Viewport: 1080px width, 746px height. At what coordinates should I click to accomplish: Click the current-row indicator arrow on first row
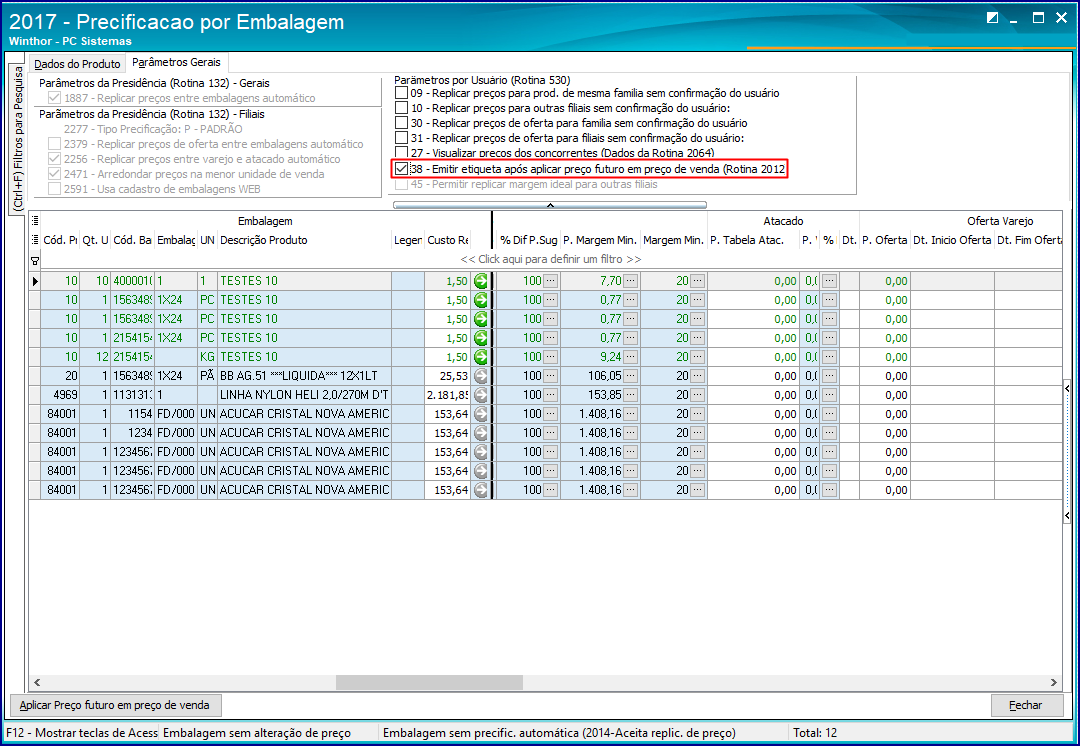coord(34,281)
